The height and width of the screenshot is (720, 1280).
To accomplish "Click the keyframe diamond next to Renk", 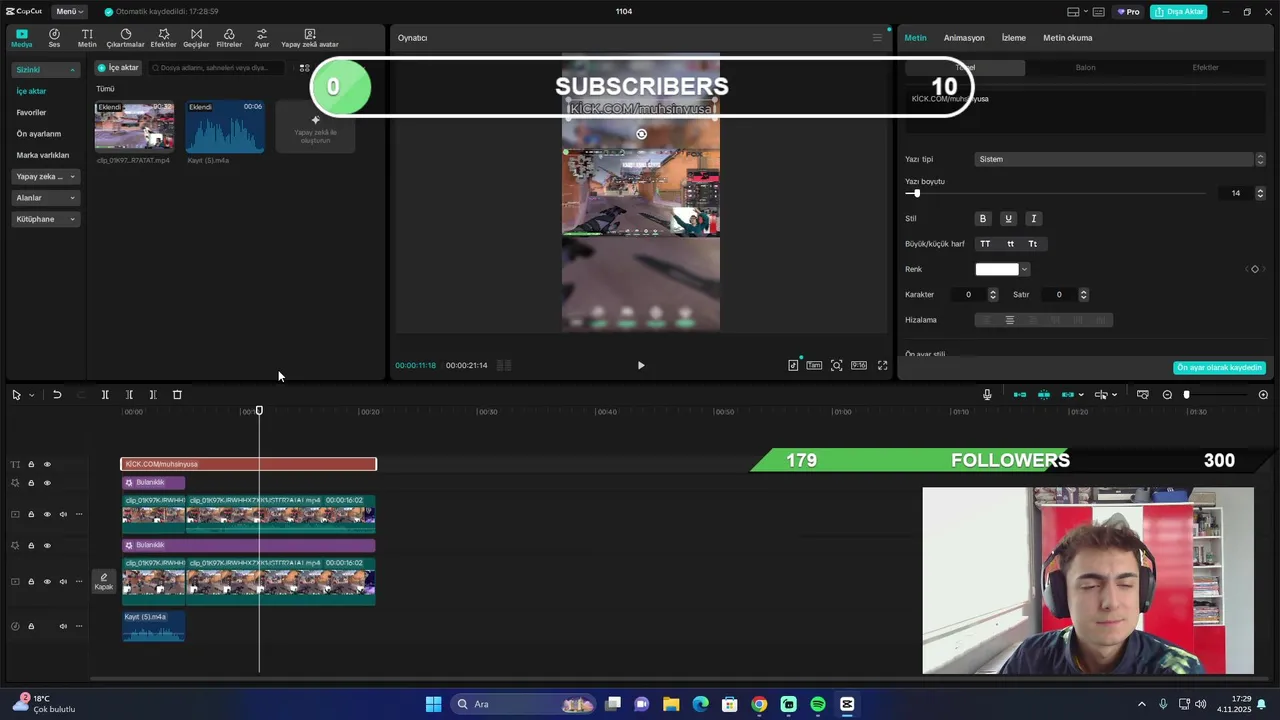I will (x=1255, y=269).
